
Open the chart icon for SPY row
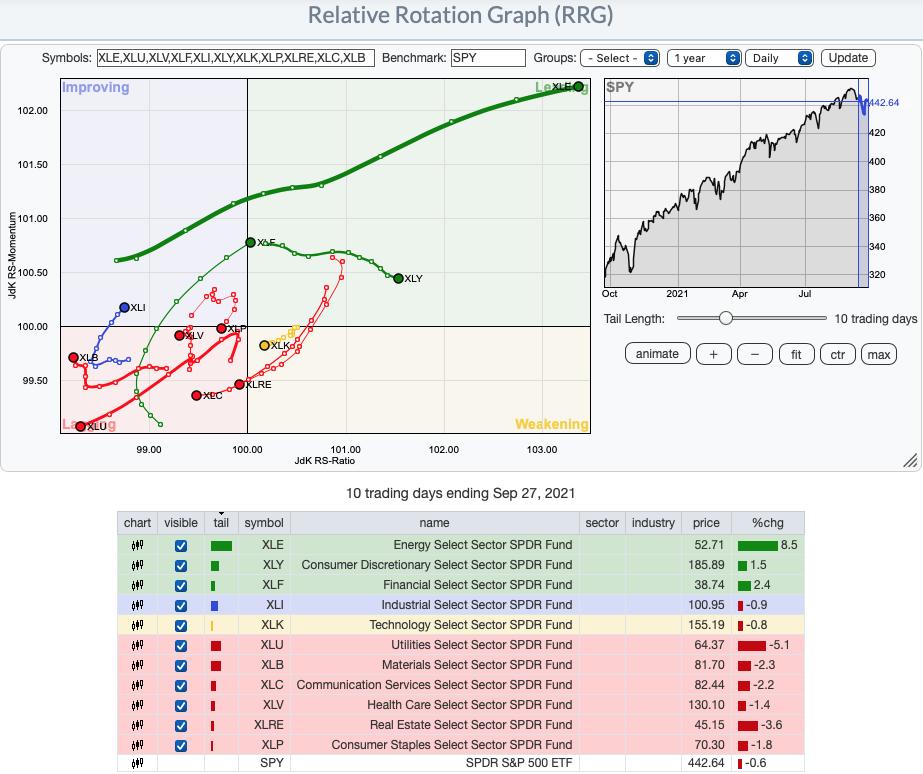click(137, 763)
